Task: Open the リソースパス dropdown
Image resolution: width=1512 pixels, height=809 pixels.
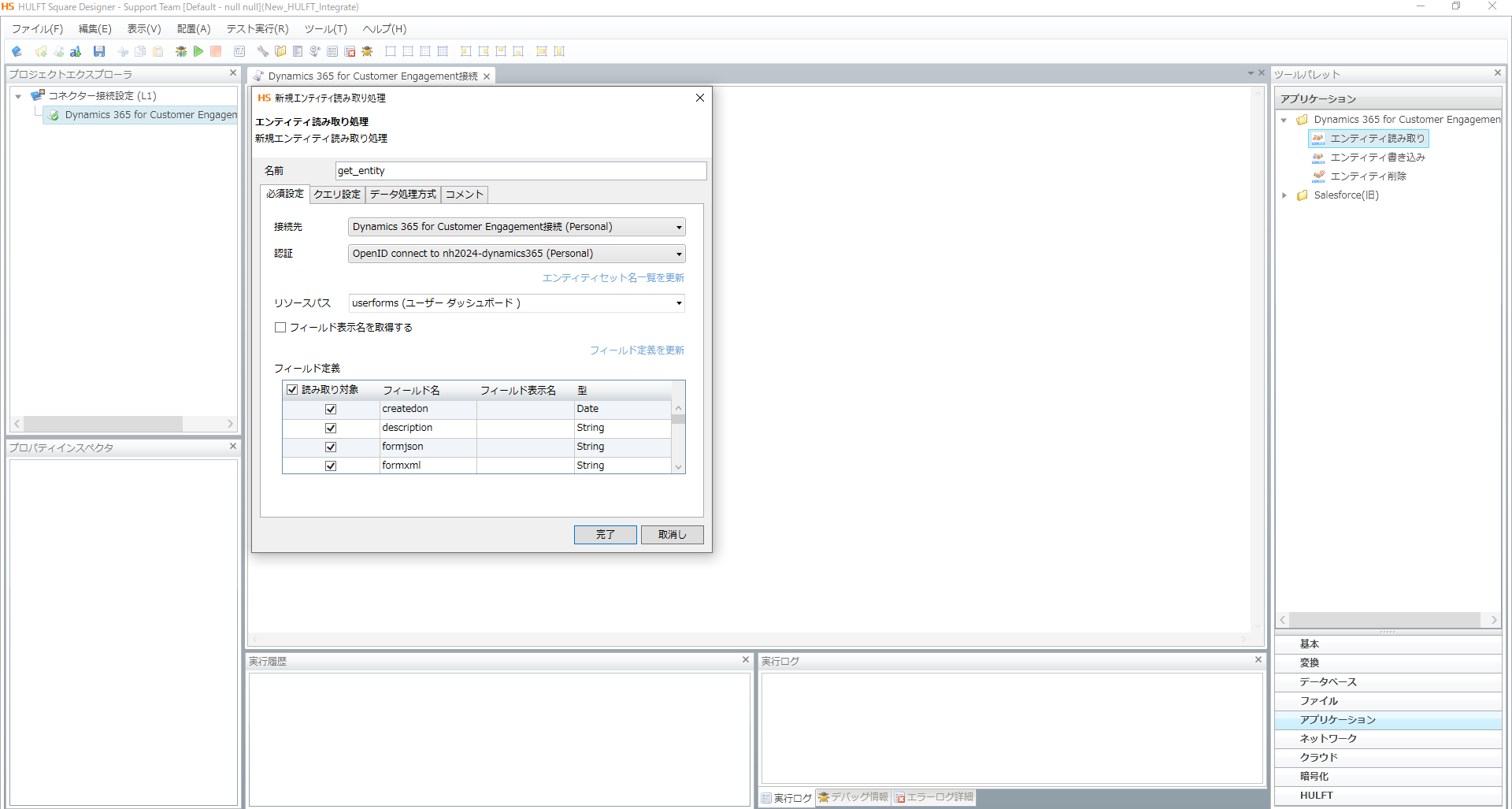Action: point(517,303)
